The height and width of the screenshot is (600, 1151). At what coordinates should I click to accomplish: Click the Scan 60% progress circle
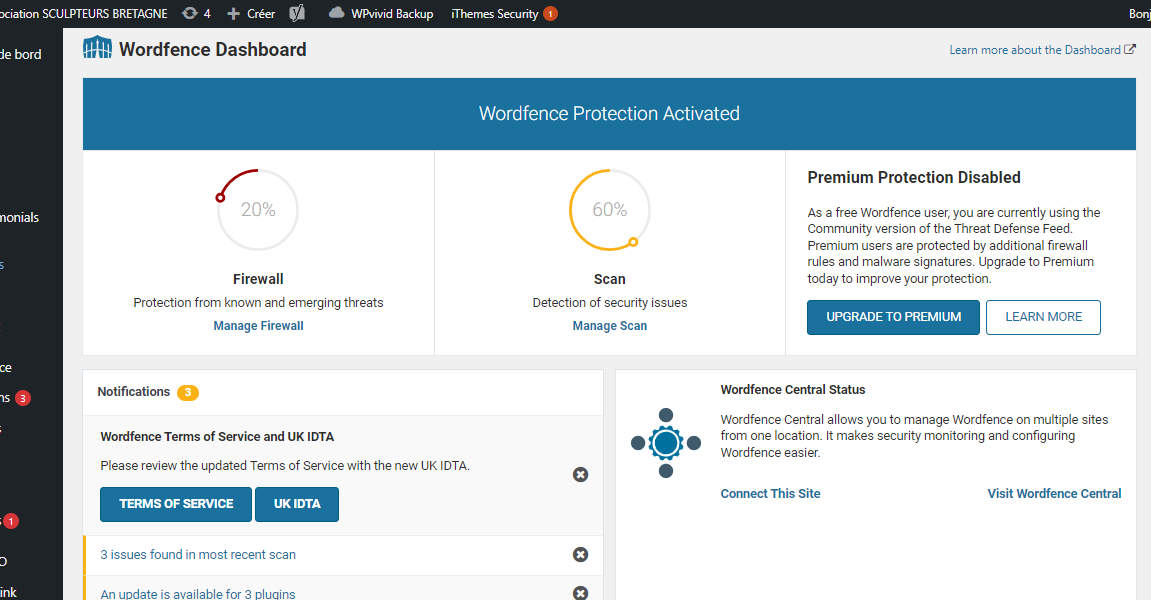pyautogui.click(x=609, y=210)
